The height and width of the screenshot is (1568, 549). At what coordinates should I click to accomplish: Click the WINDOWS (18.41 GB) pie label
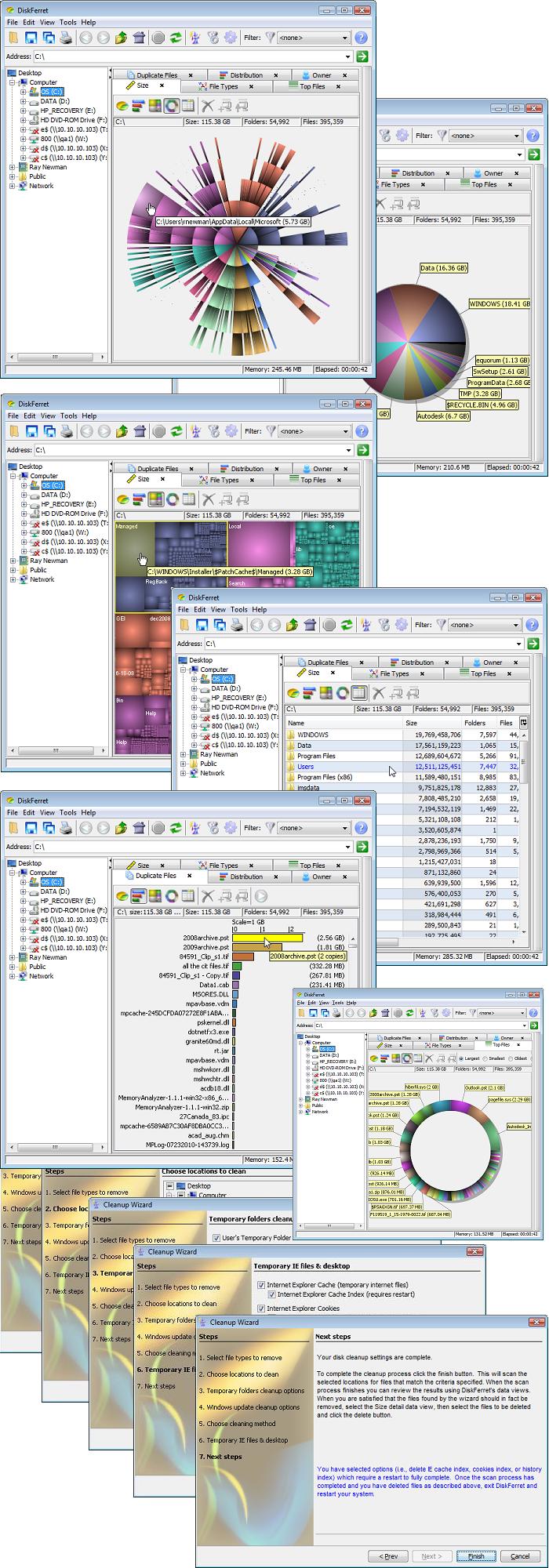coord(499,303)
